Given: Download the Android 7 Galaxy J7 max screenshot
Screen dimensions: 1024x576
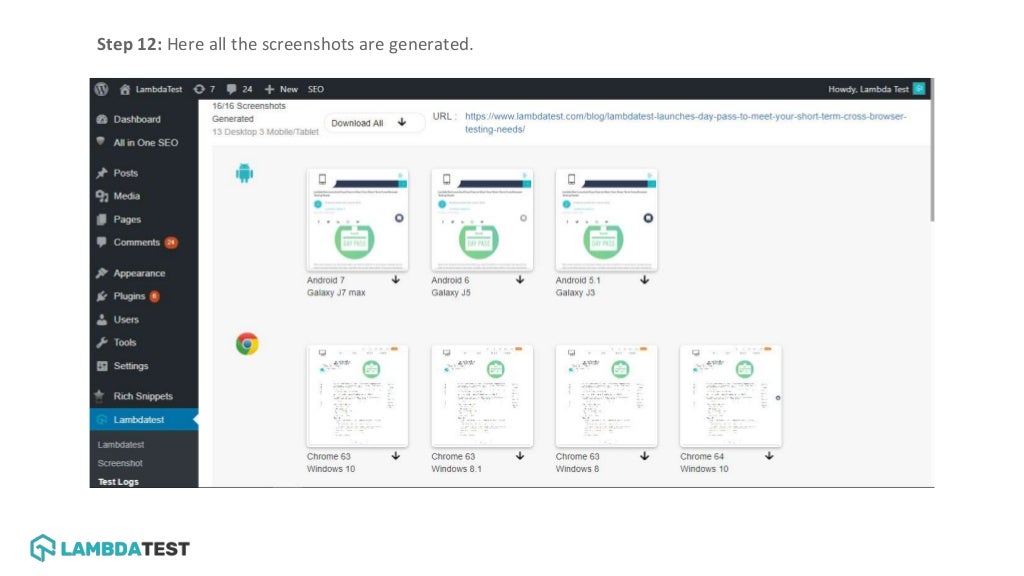Looking at the screenshot, I should coord(396,280).
